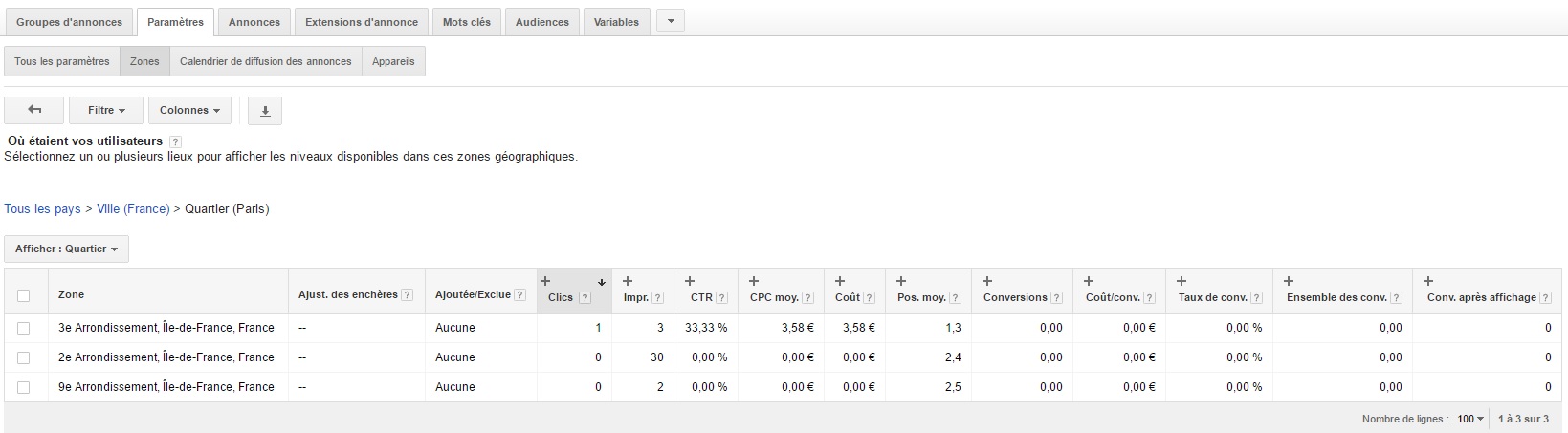1568x433 pixels.
Task: Open help icon for Où étaient vos utilisateurs
Action: coord(175,141)
